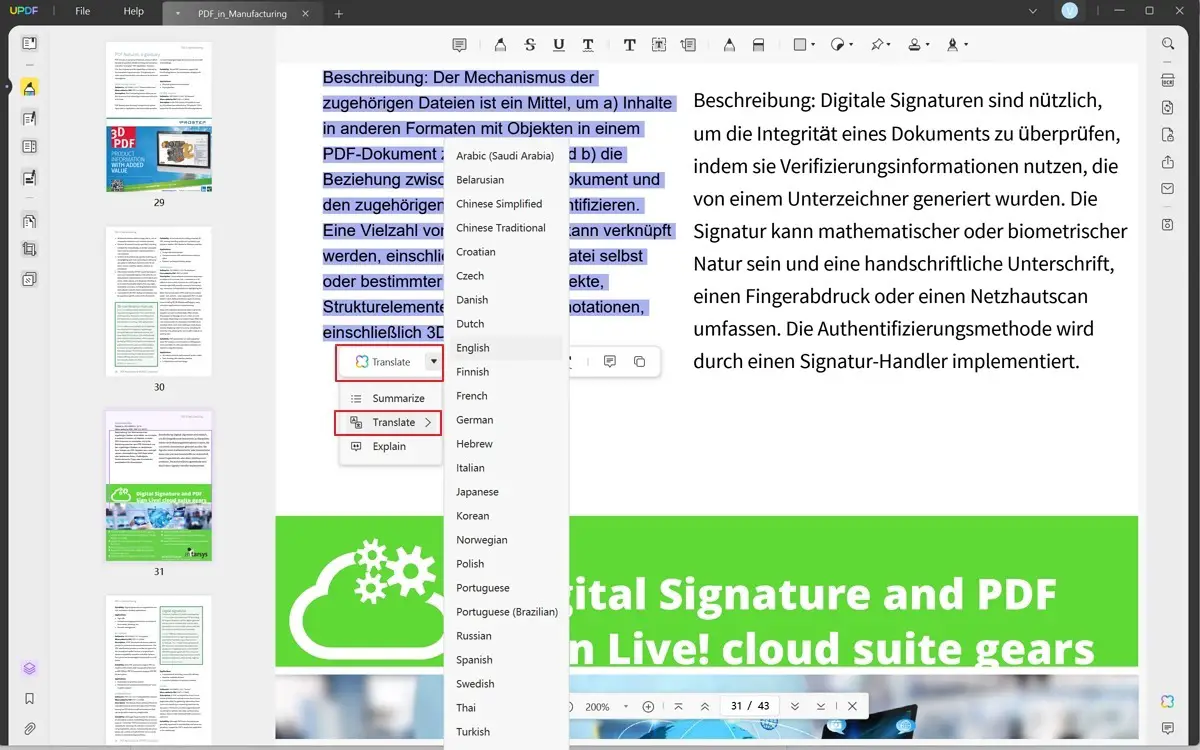
Task: Select the document protection lock icon
Action: coord(1167,135)
